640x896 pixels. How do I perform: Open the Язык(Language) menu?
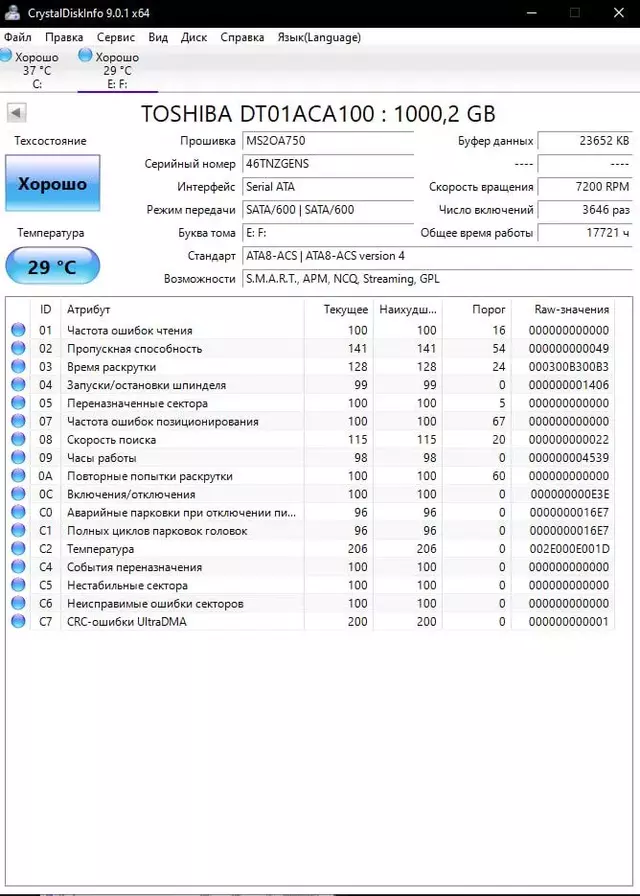(x=319, y=38)
